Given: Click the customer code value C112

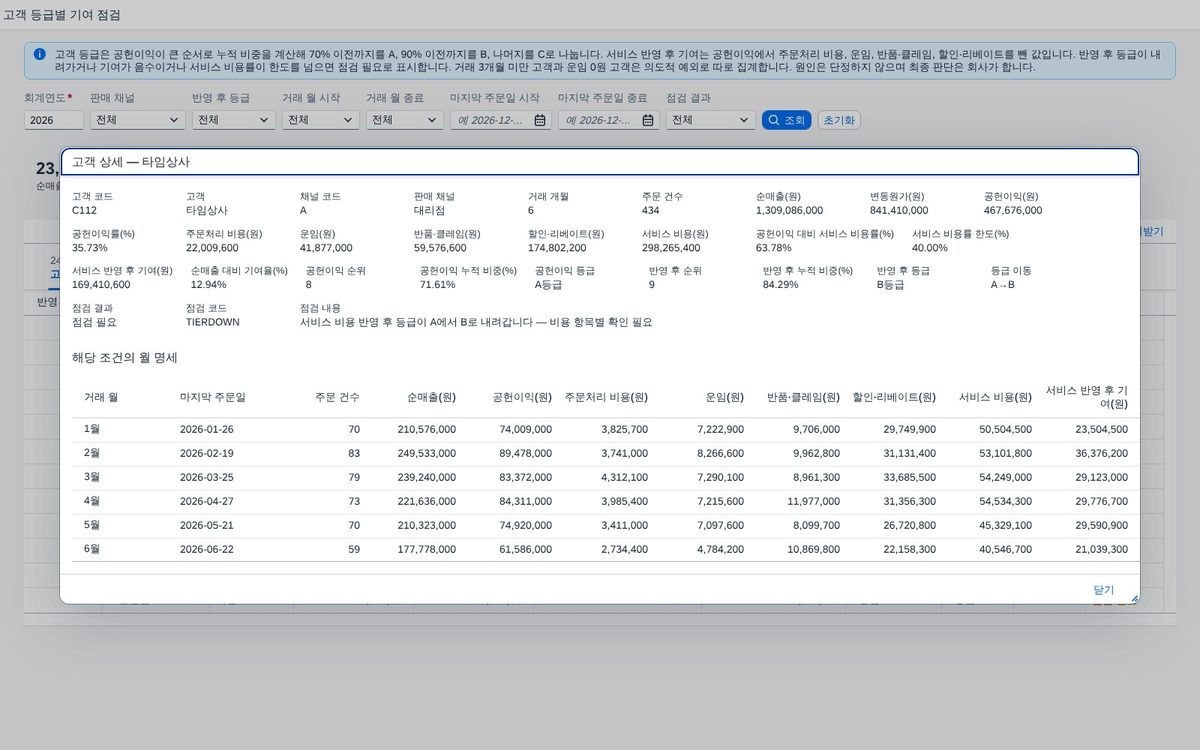Looking at the screenshot, I should (x=85, y=210).
